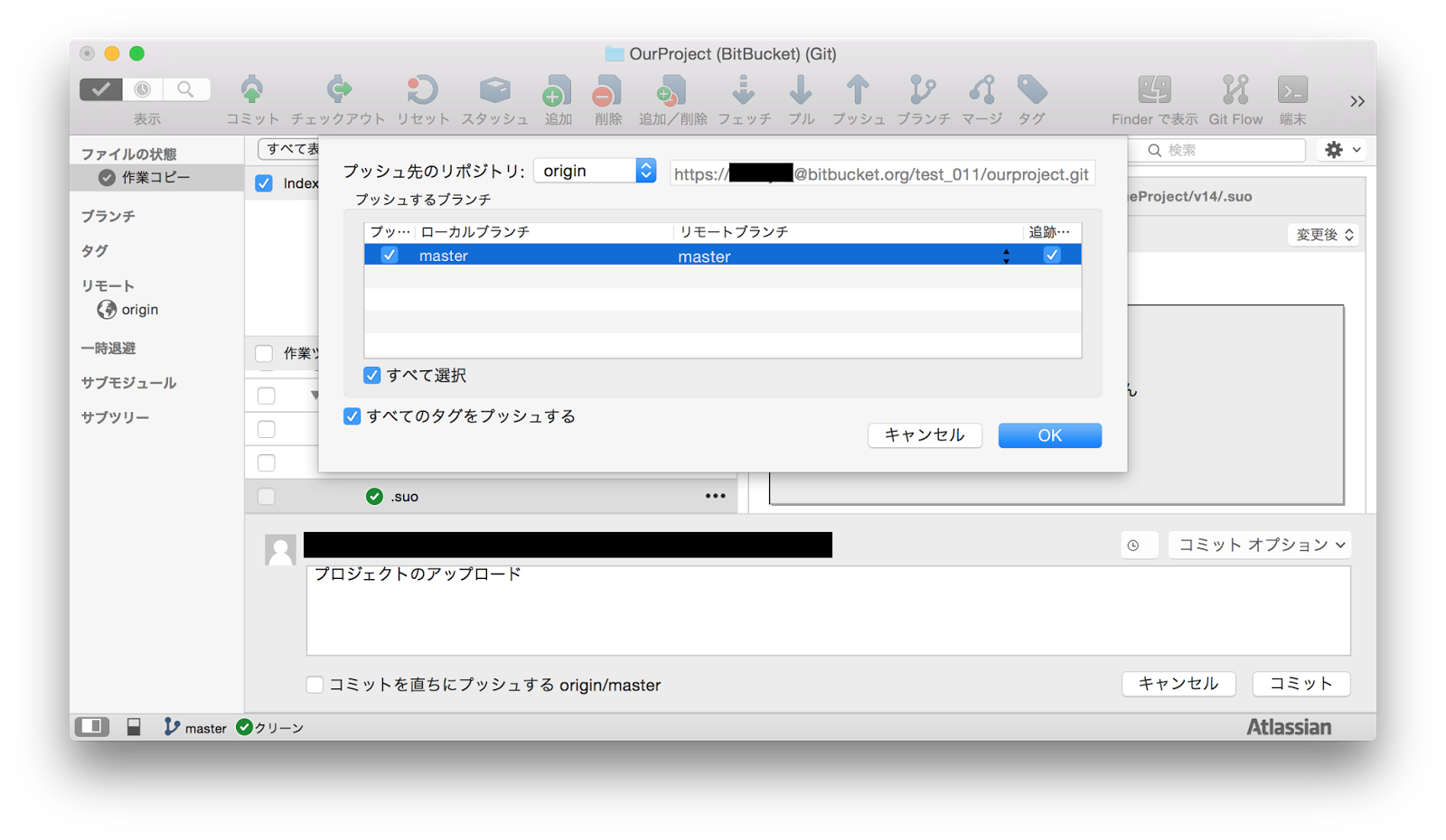Click キャンセル in the push dialog

(x=925, y=435)
